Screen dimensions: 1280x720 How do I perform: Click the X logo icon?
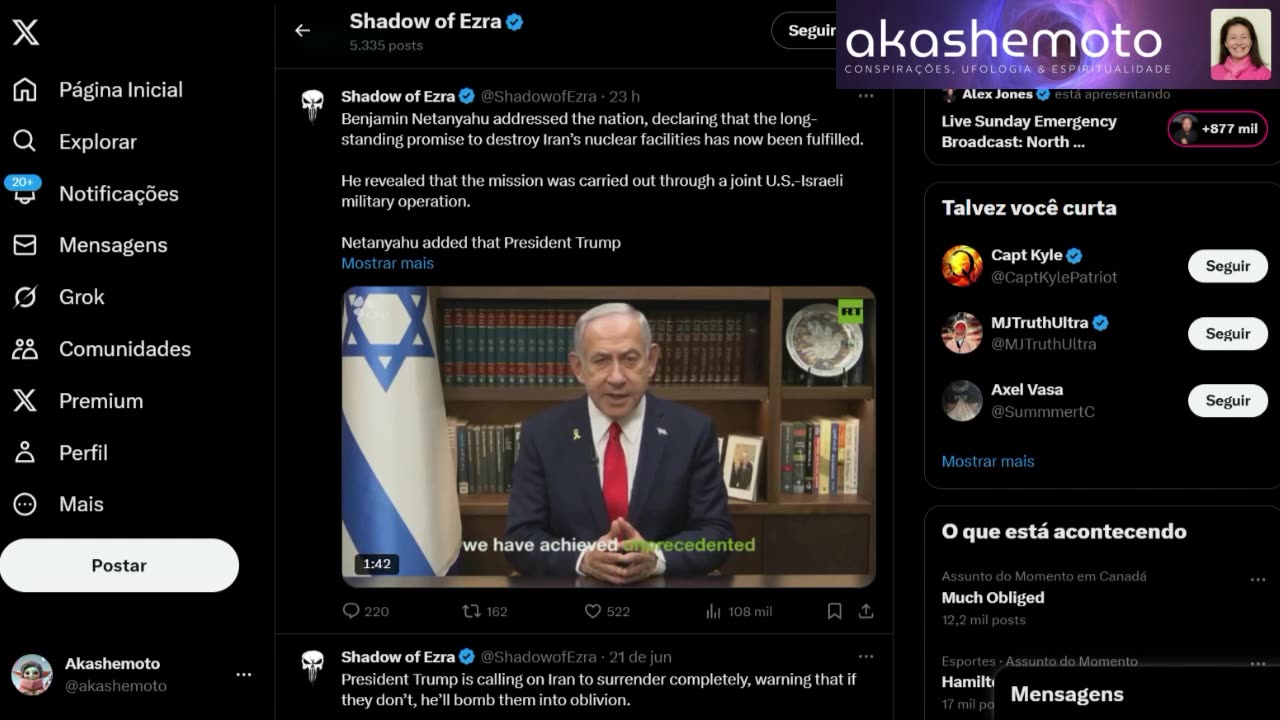coord(26,32)
